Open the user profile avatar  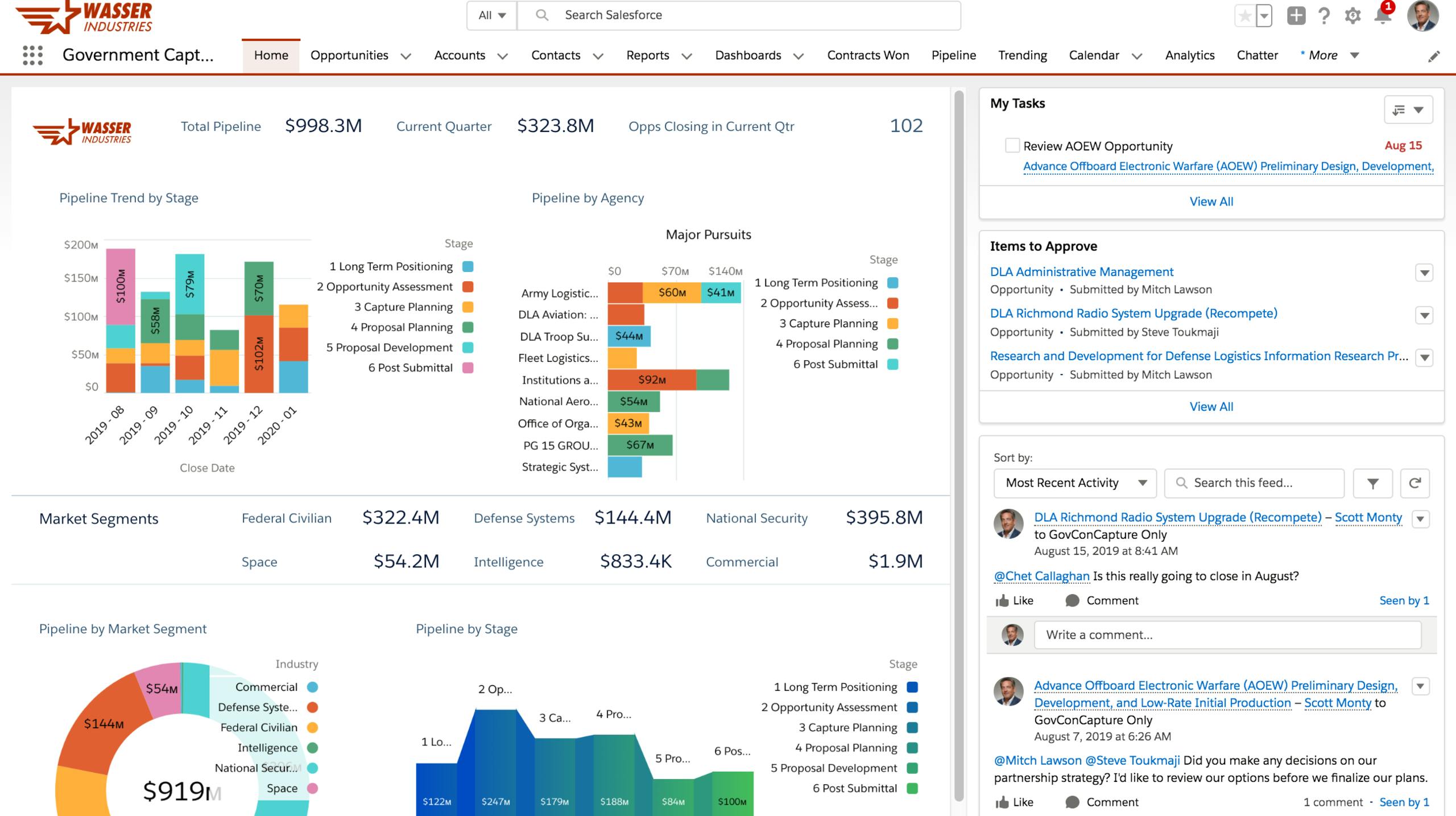tap(1422, 15)
